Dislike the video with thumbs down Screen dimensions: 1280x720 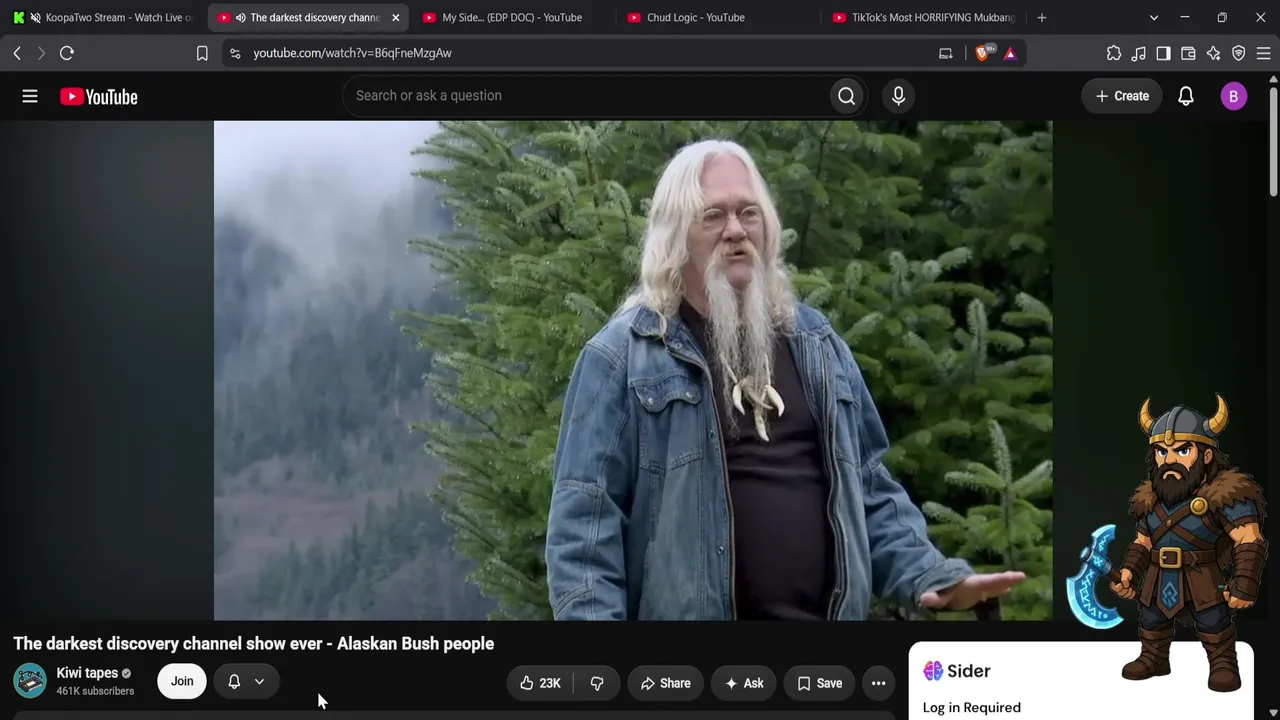pos(597,683)
